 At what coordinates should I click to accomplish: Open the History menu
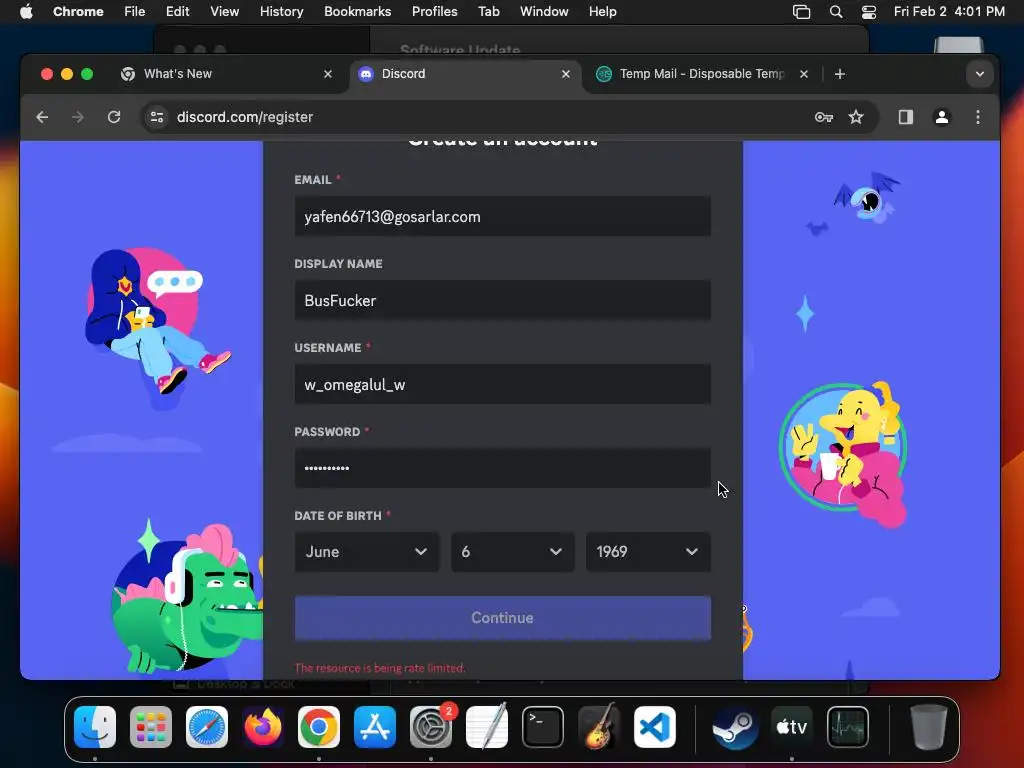281,12
